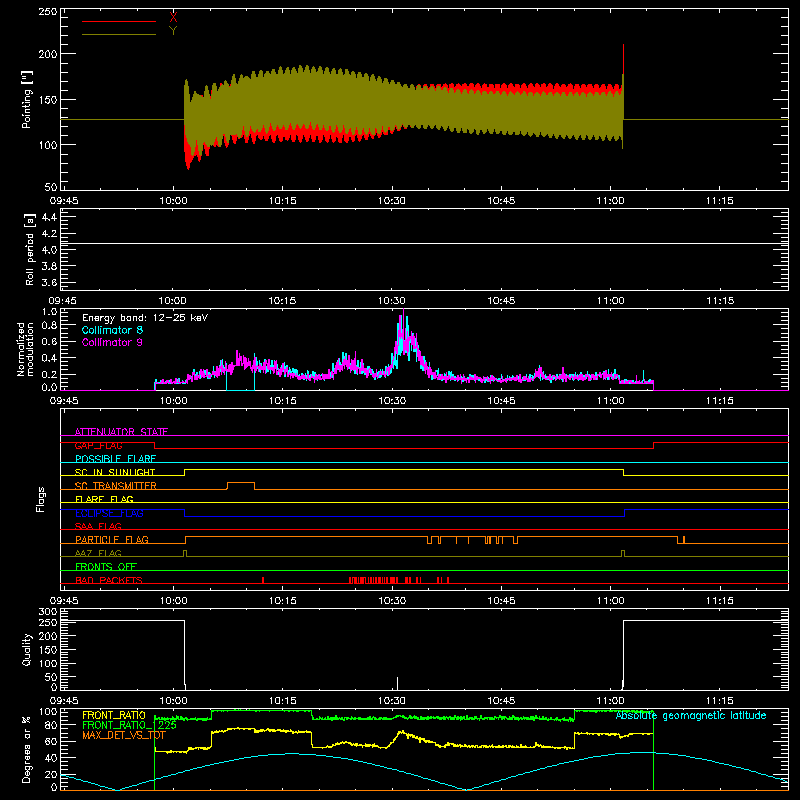Viewport: 800px width, 800px height.
Task: Click the raised SC_TRANSMITTER pulse segment
Action: tap(241, 483)
